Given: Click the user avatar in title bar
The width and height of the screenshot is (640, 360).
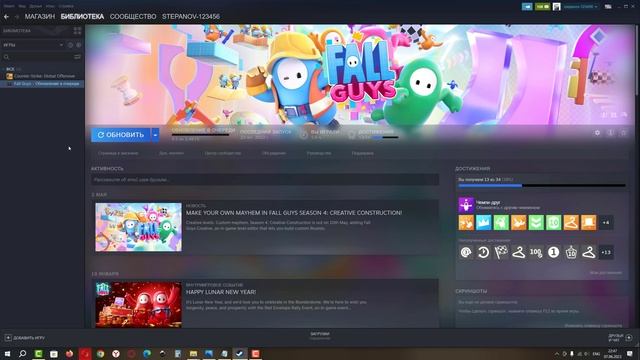Looking at the screenshot, I should point(556,7).
